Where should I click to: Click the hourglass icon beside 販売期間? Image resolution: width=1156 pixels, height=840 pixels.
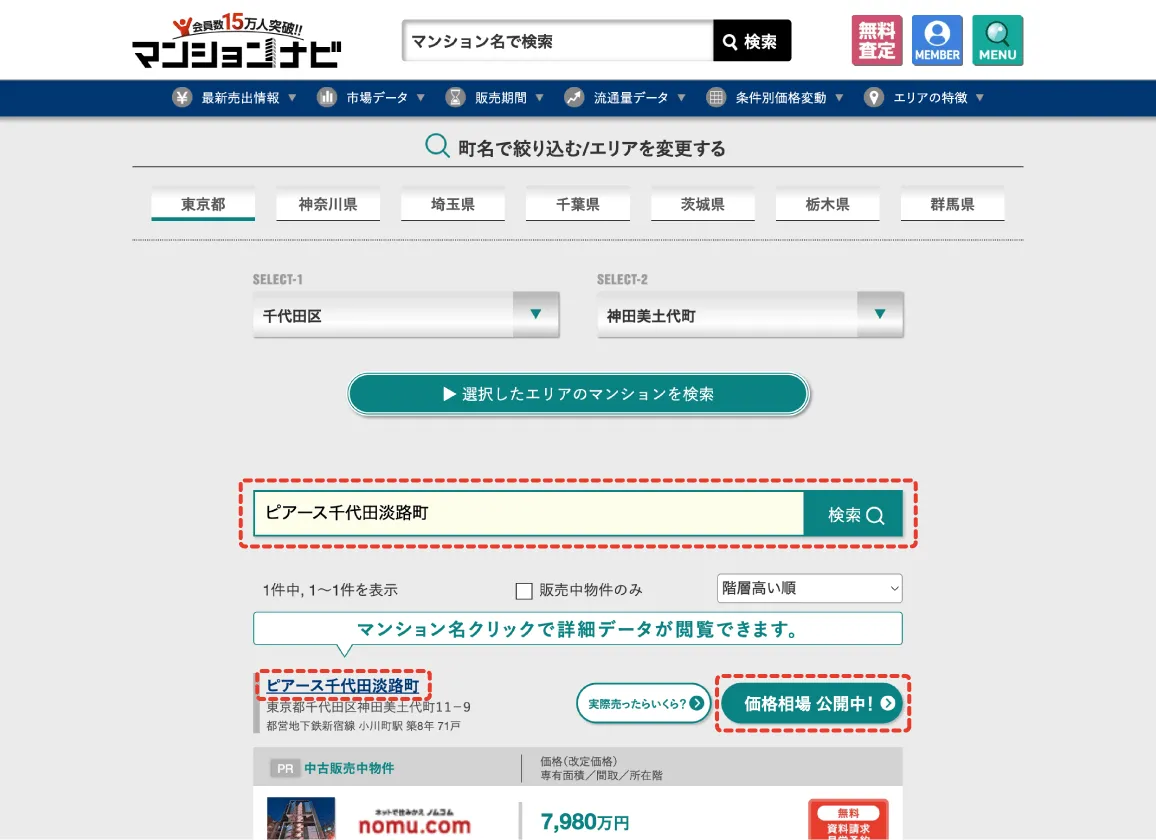click(455, 98)
